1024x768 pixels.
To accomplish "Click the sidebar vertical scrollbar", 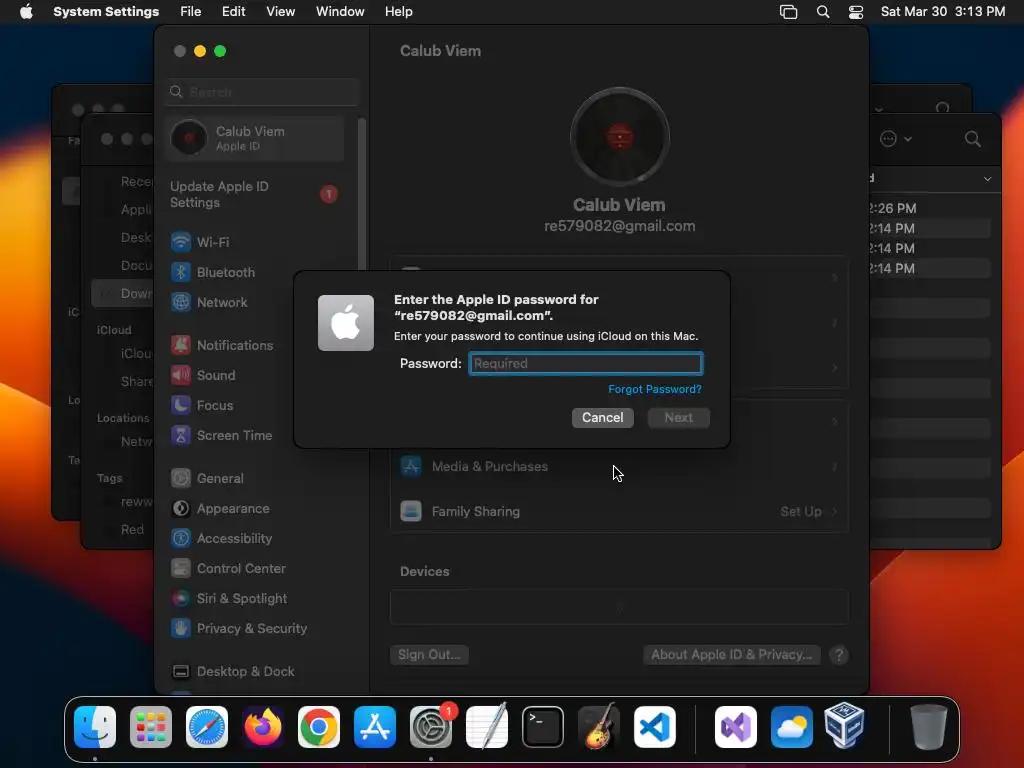I will [x=362, y=195].
